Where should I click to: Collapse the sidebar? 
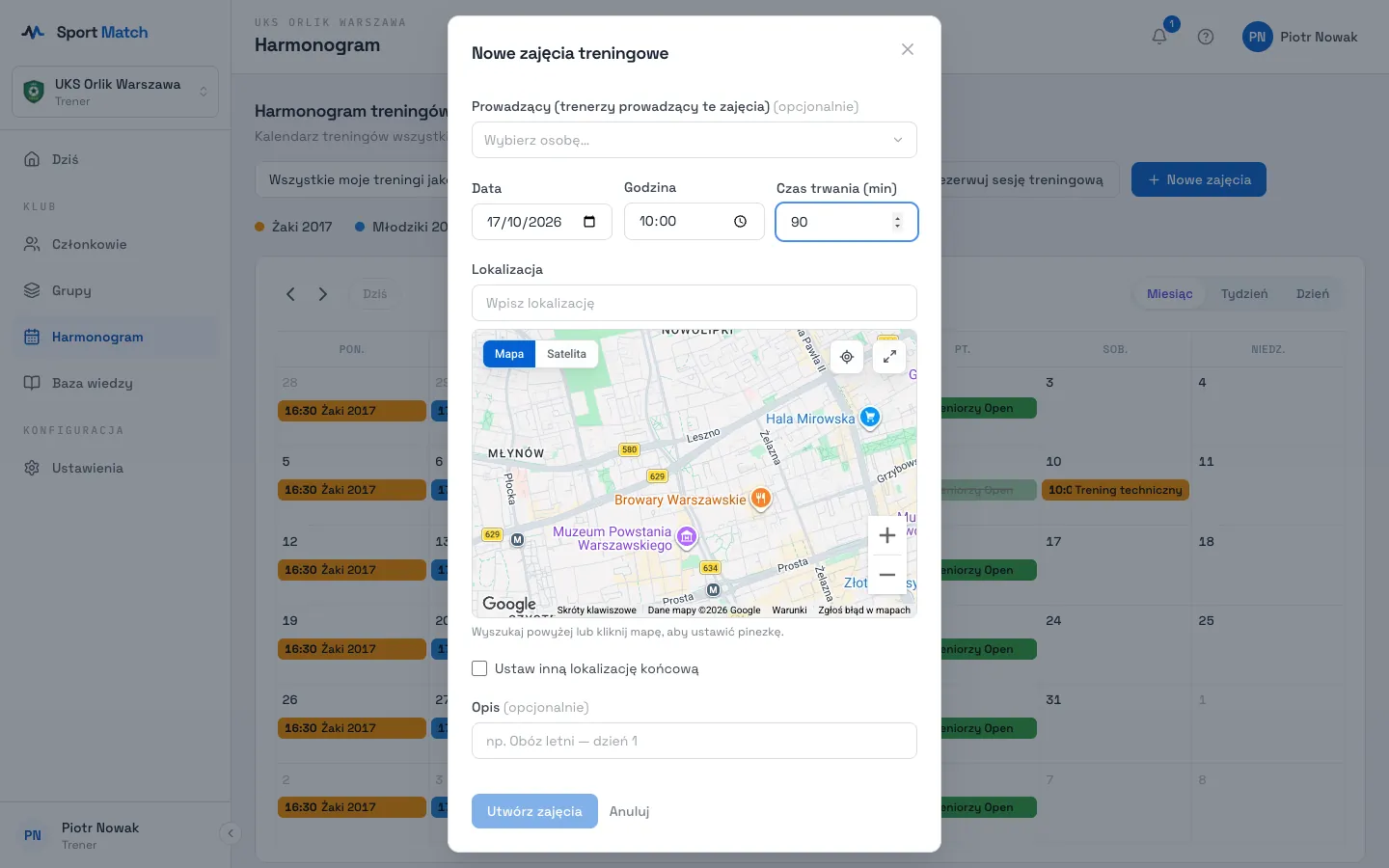pyautogui.click(x=230, y=833)
